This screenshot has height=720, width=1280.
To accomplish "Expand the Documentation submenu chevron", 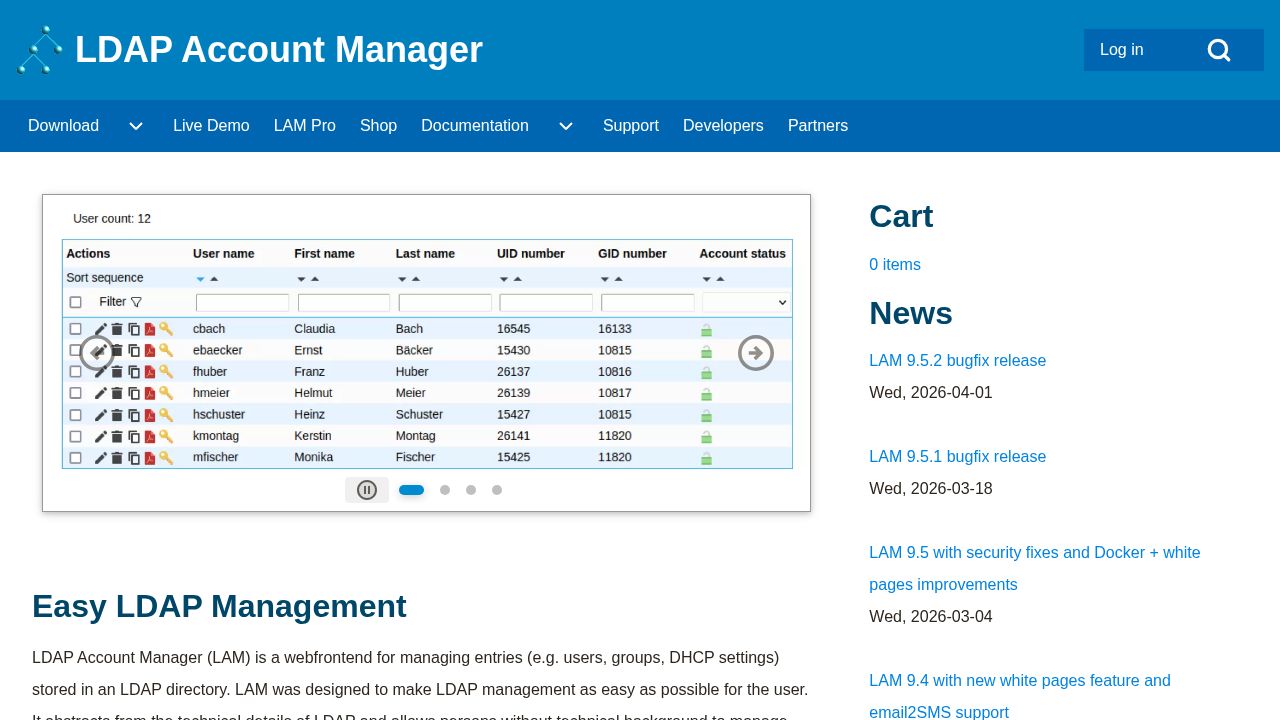I will click(566, 126).
